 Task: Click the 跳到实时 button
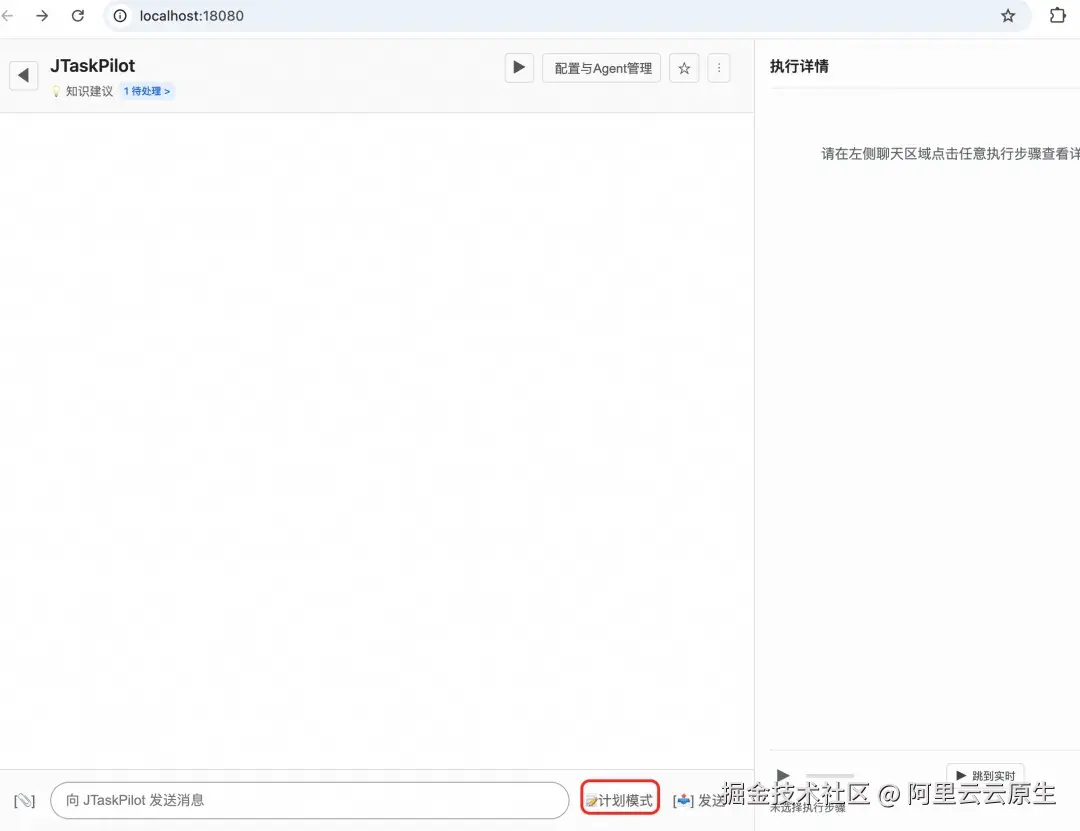[985, 775]
